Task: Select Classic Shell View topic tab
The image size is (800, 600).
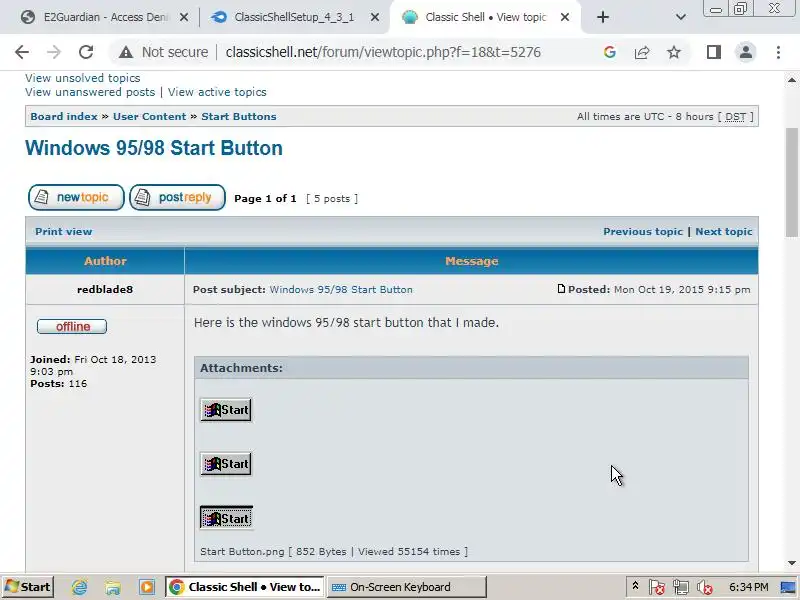Action: (485, 17)
